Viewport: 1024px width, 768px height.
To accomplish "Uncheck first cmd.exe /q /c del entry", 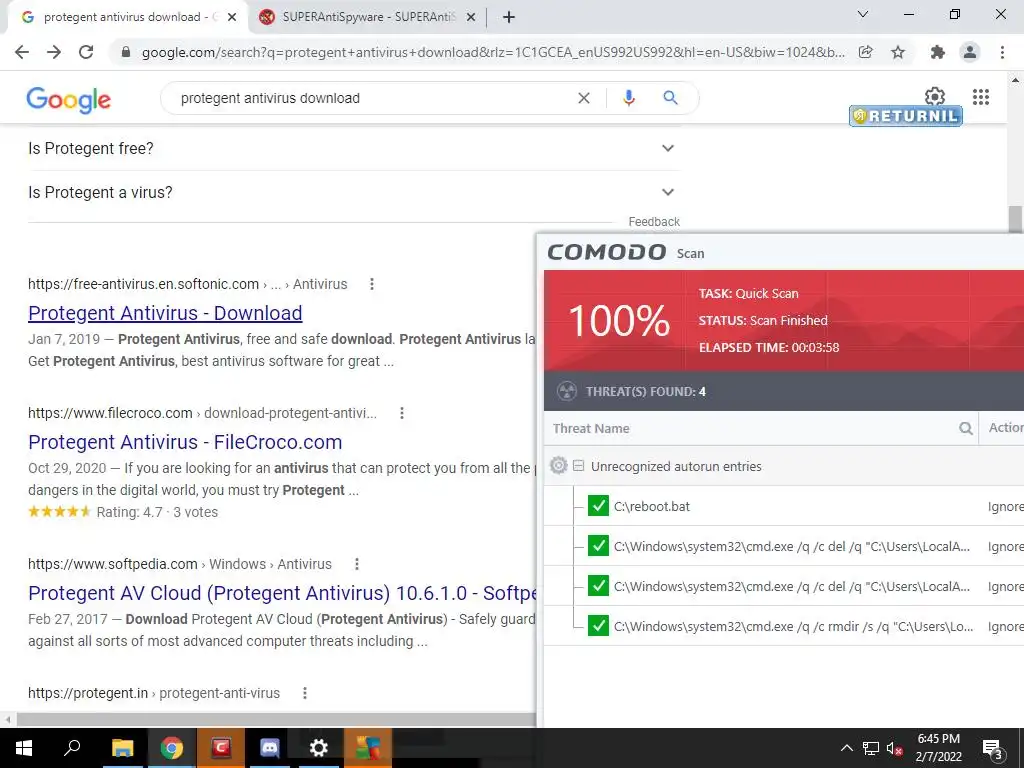I will point(598,545).
